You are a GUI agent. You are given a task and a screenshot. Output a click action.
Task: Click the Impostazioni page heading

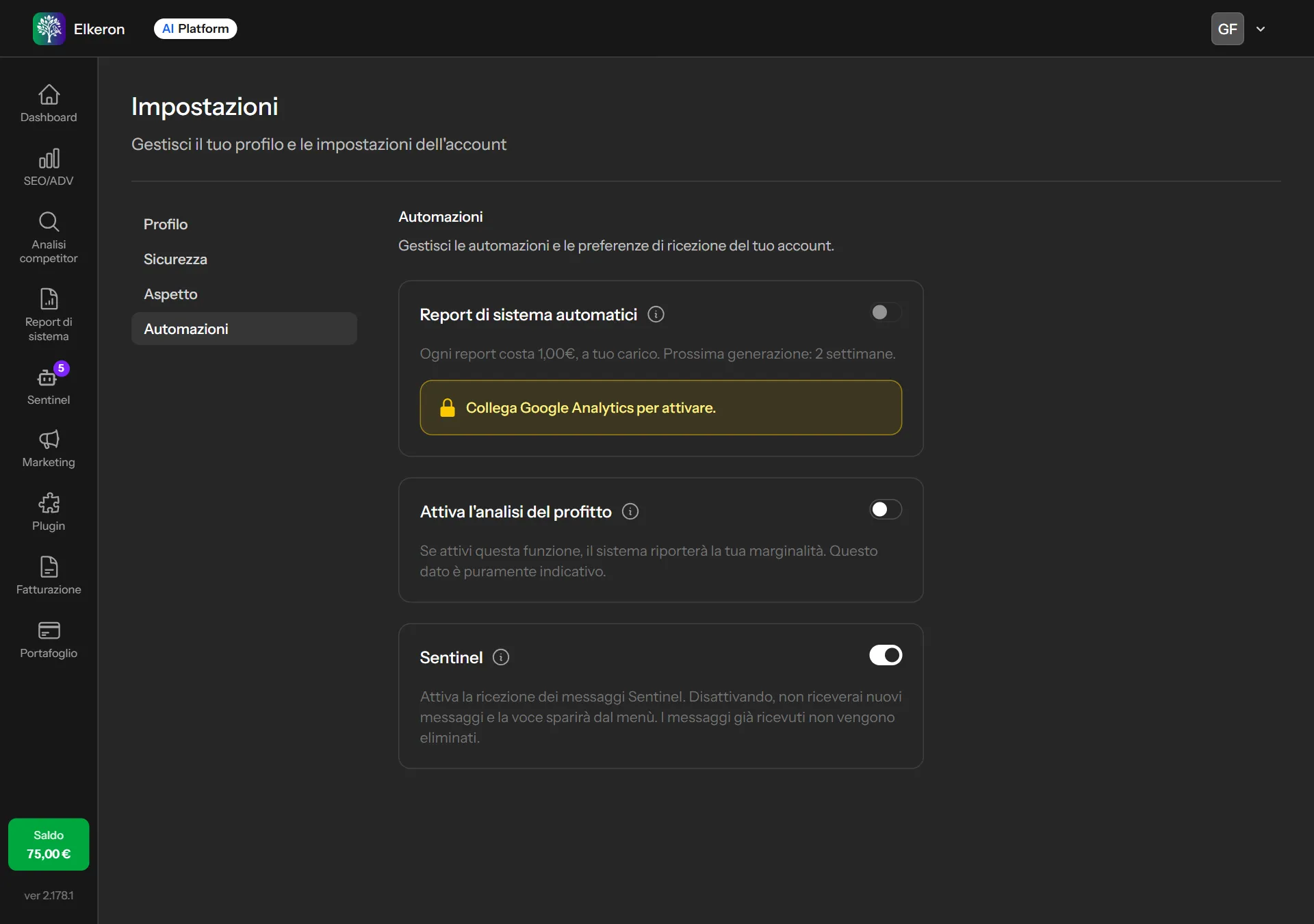pyautogui.click(x=205, y=107)
